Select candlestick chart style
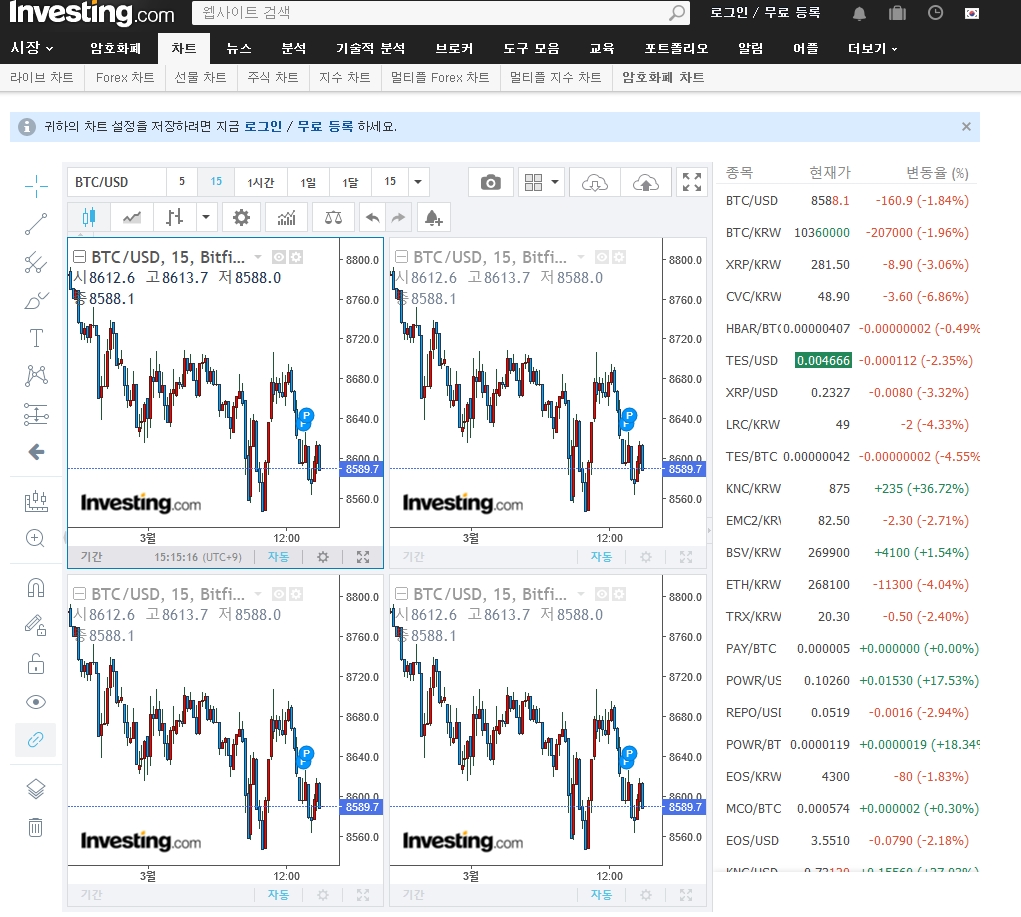 [89, 217]
